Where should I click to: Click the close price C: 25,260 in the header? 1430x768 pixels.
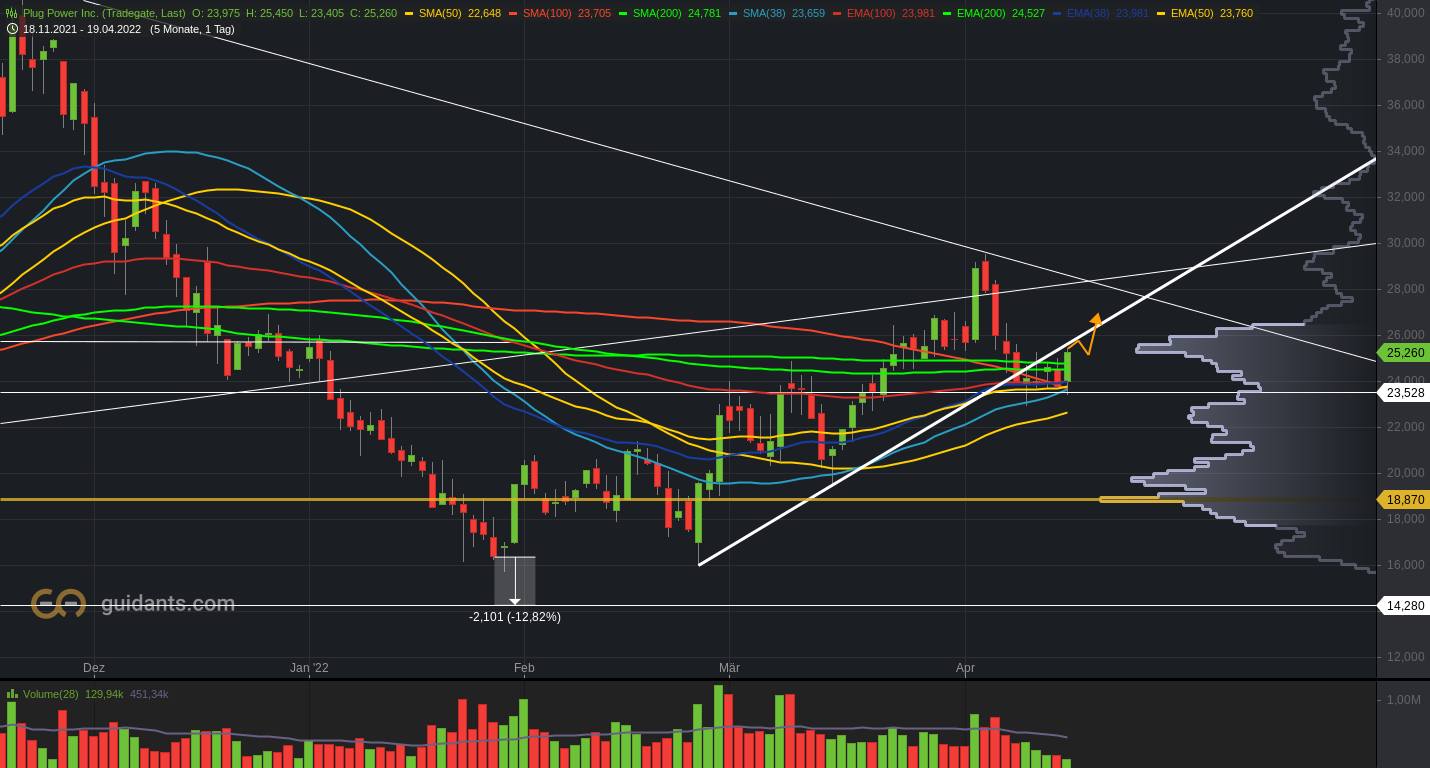click(373, 13)
